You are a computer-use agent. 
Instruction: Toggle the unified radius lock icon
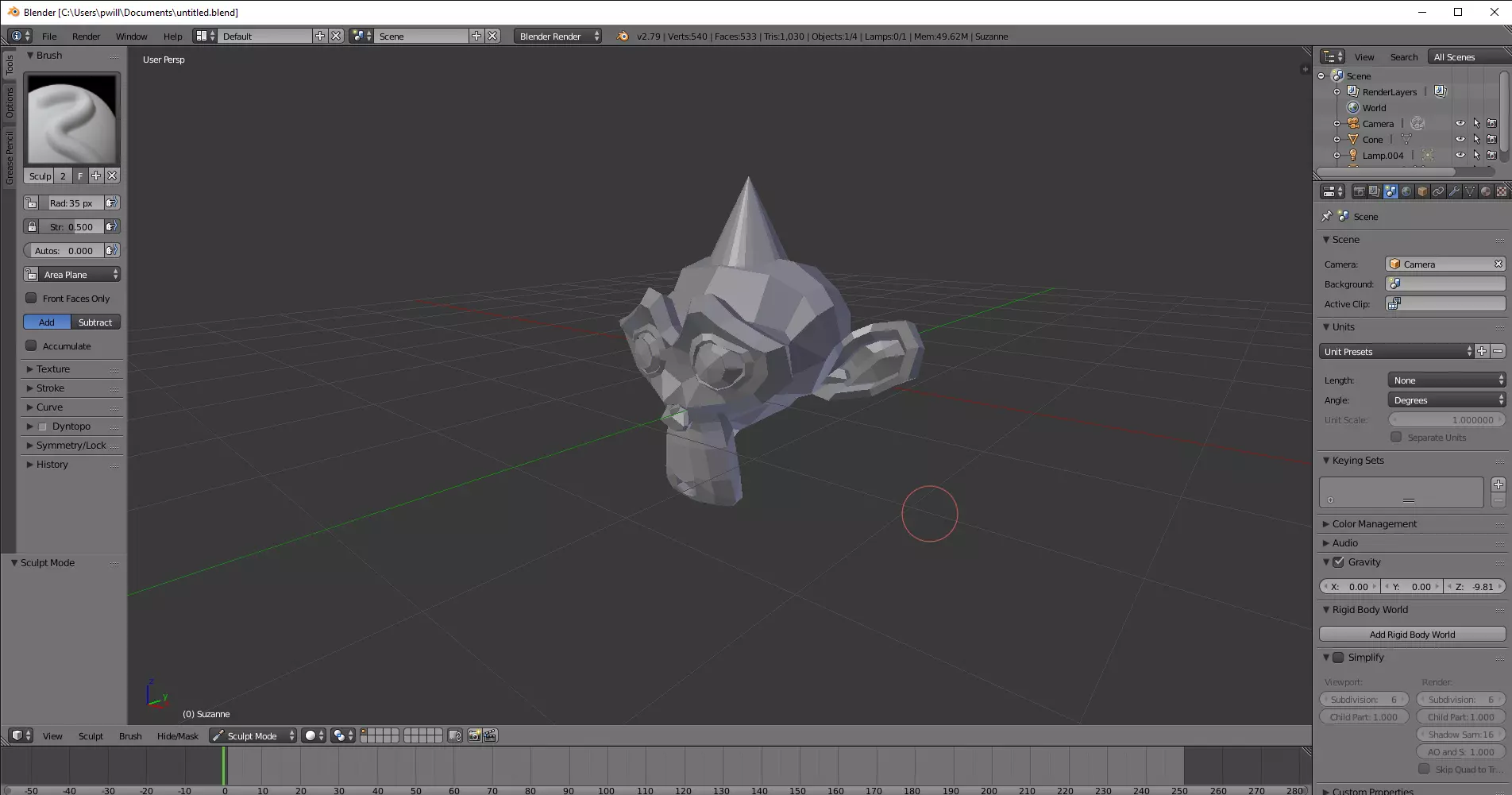[x=31, y=203]
